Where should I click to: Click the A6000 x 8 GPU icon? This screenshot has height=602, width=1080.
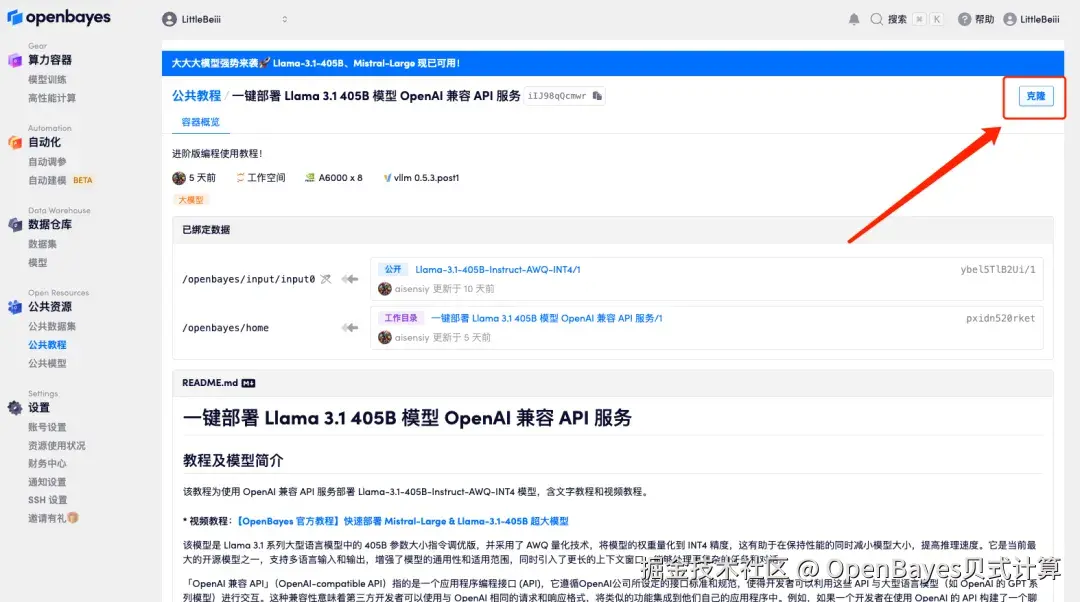click(310, 178)
